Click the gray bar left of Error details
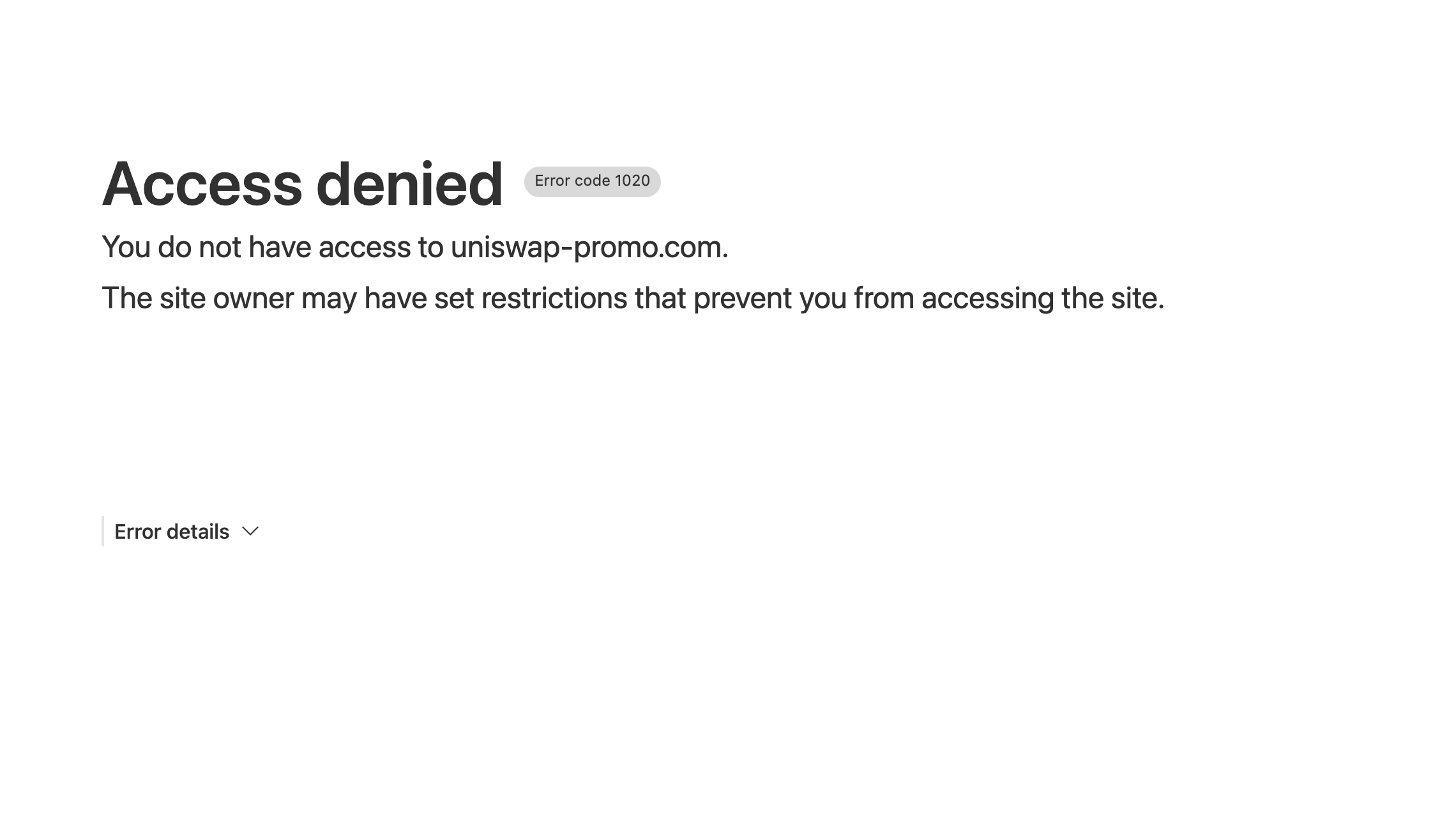 coord(103,531)
